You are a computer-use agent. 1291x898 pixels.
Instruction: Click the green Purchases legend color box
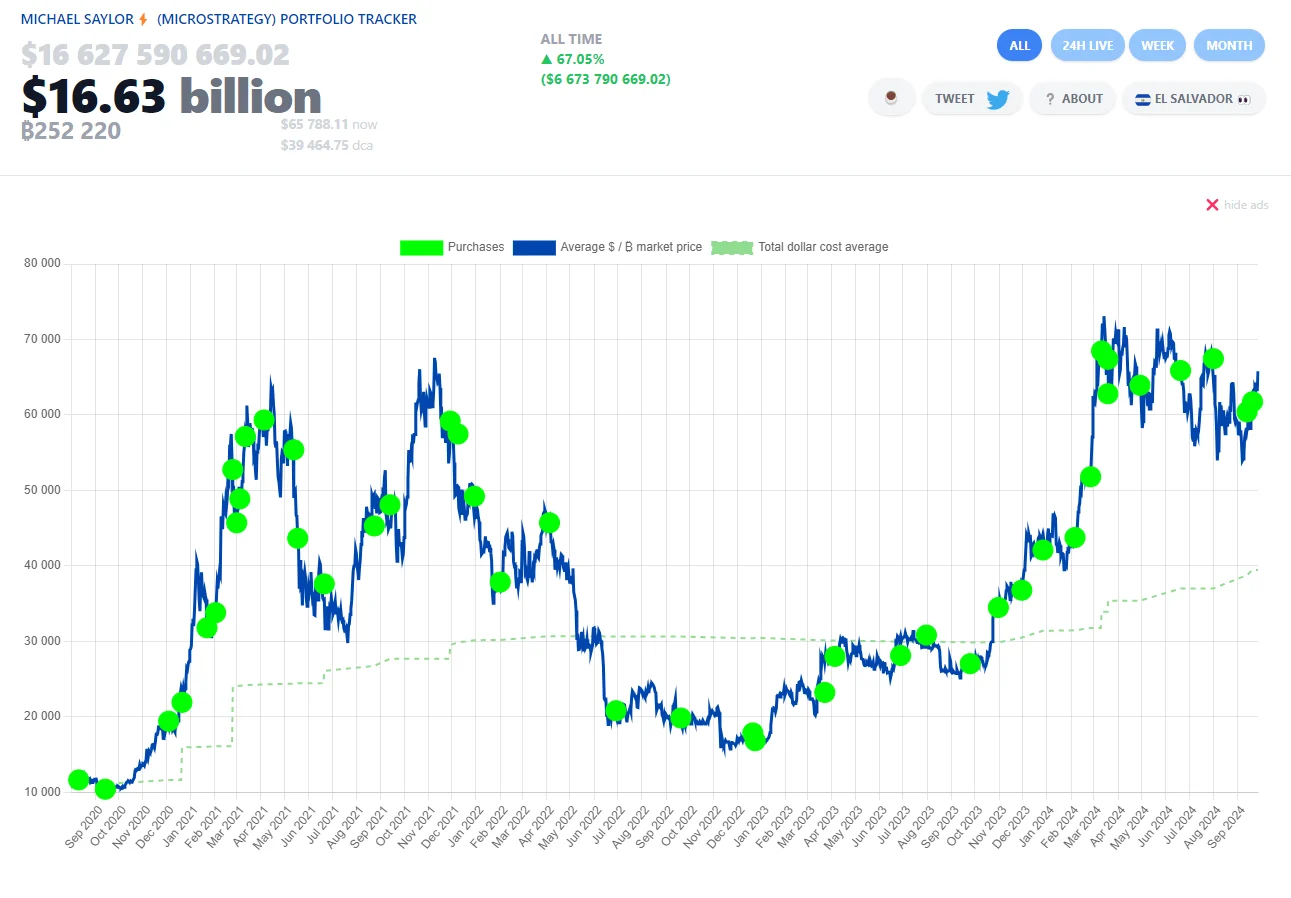420,247
